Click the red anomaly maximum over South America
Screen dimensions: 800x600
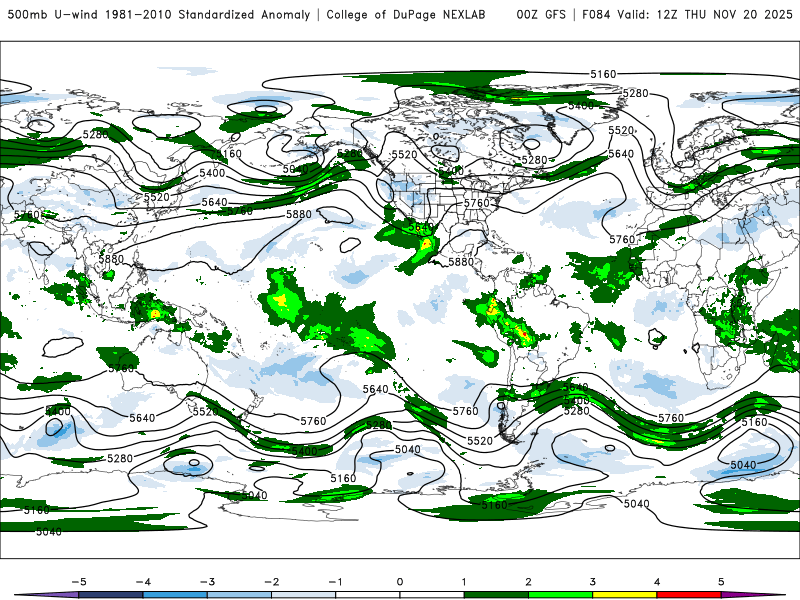pyautogui.click(x=524, y=334)
